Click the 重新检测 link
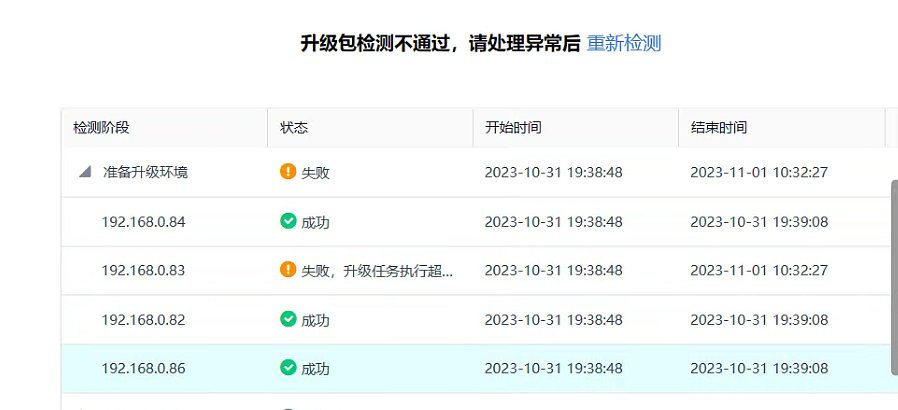Viewport: 898px width, 410px height. point(624,44)
